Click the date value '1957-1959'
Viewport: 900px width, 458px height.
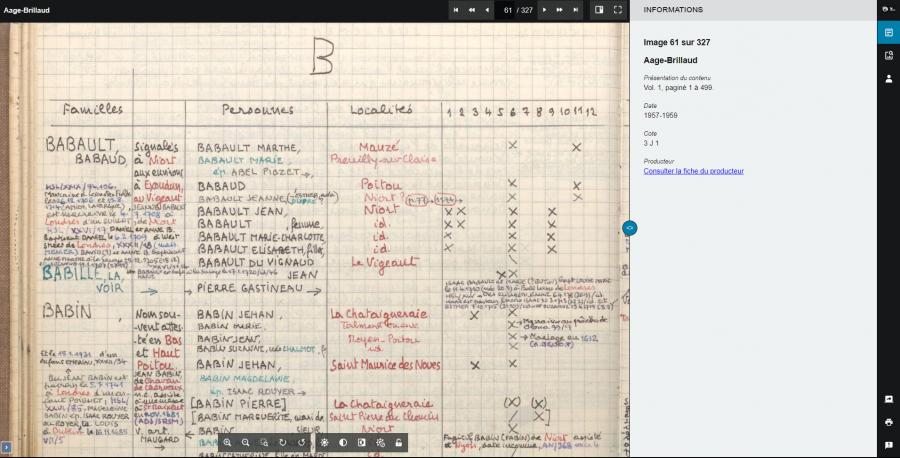click(660, 115)
